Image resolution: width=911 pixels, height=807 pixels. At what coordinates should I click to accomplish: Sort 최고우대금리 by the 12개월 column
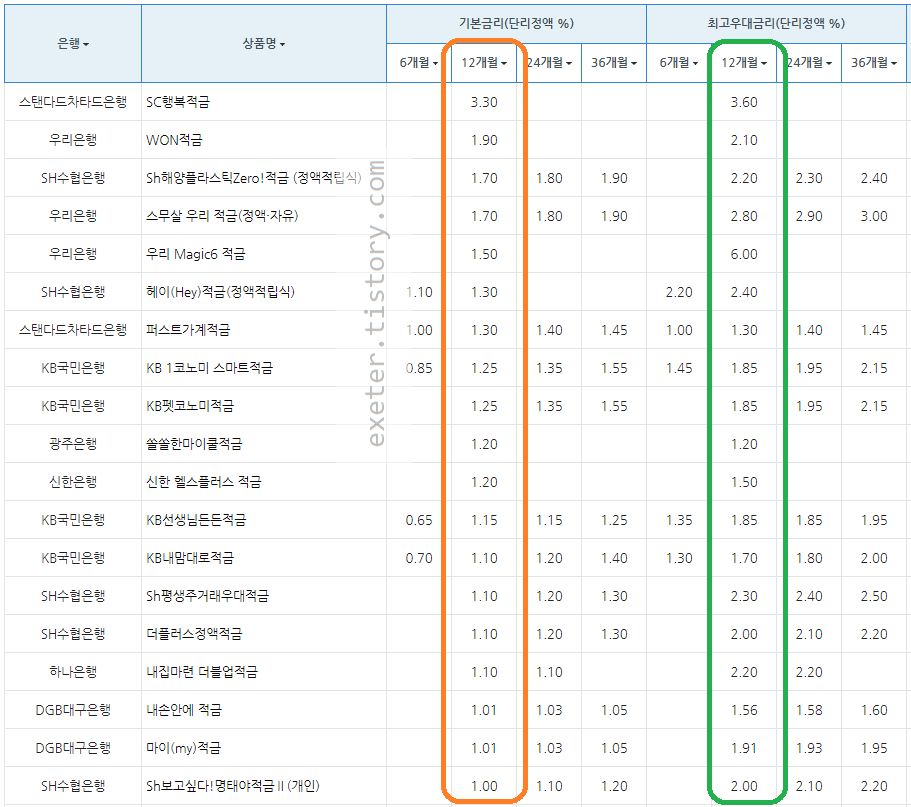pyautogui.click(x=744, y=62)
